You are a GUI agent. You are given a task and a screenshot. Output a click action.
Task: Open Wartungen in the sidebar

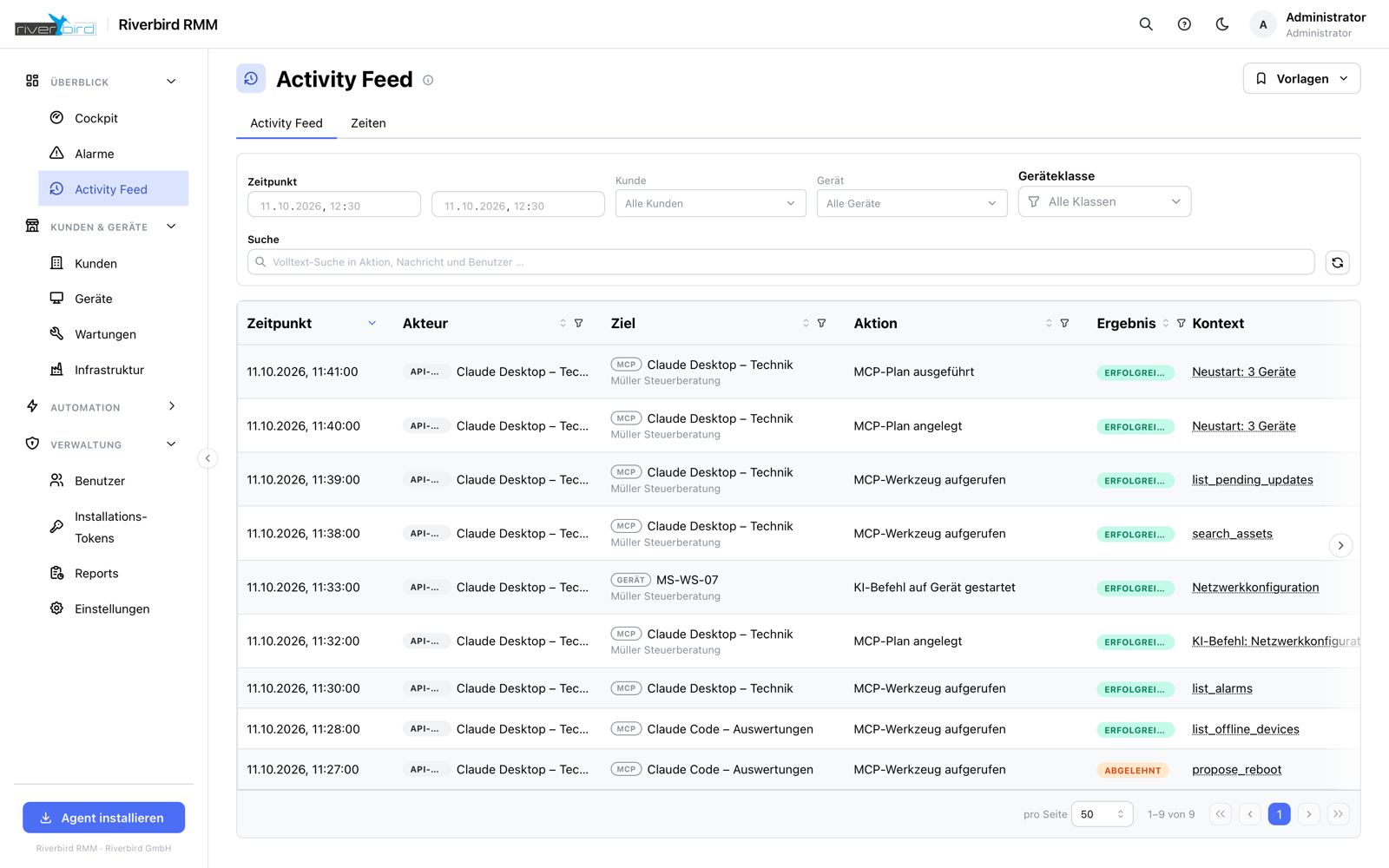pos(114,334)
